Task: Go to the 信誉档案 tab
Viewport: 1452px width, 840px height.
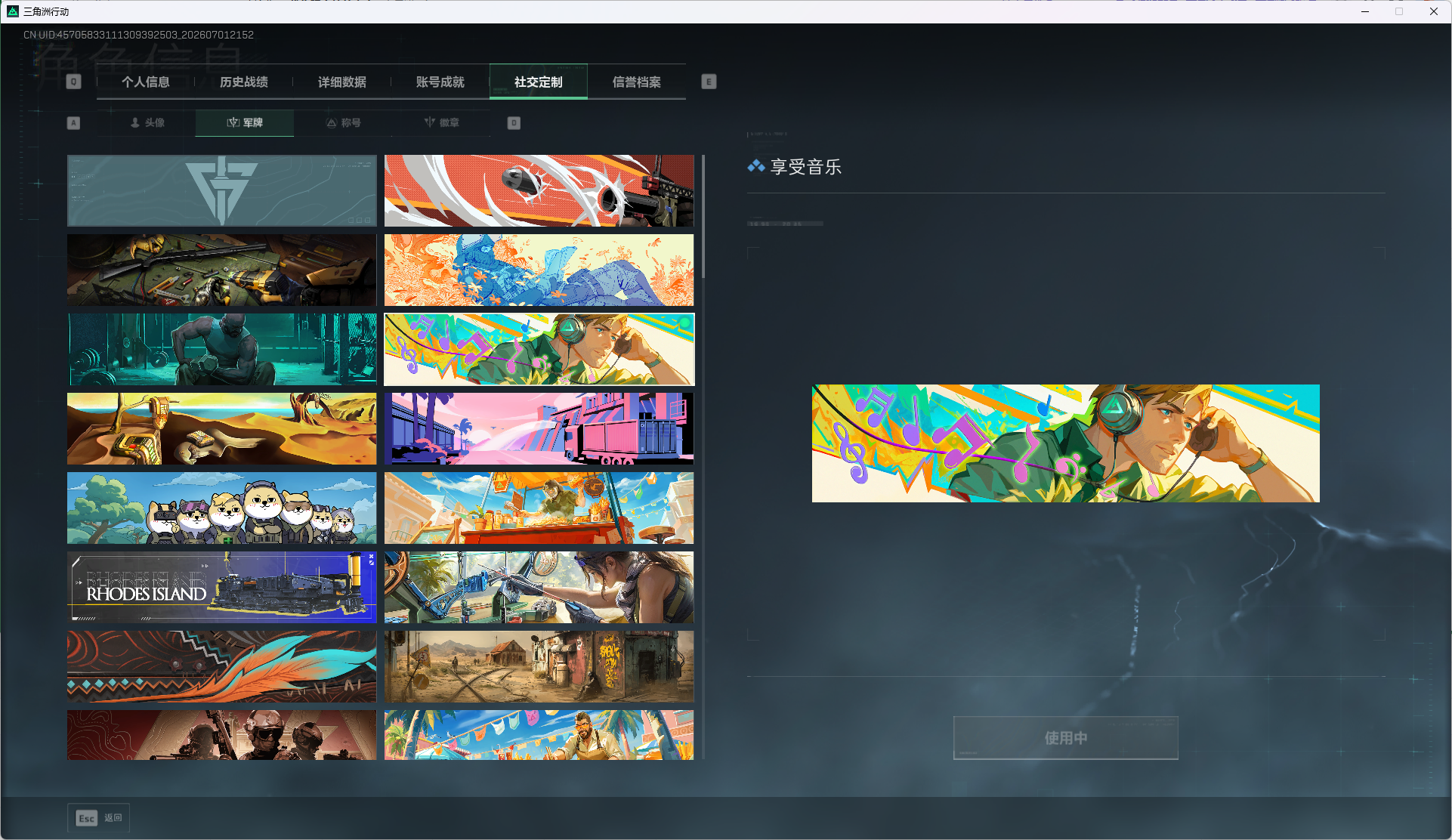Action: (x=637, y=82)
